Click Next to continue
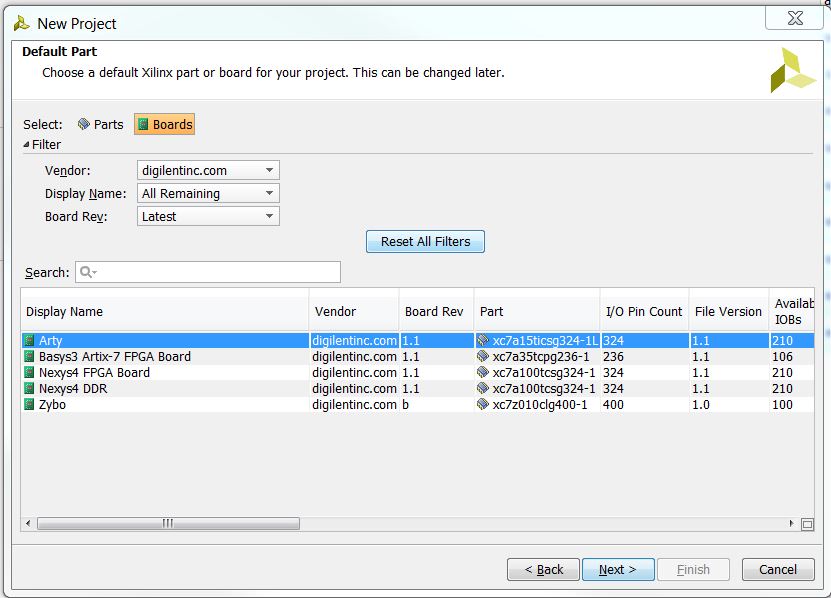Screen dimensions: 831x598 pyautogui.click(x=618, y=569)
